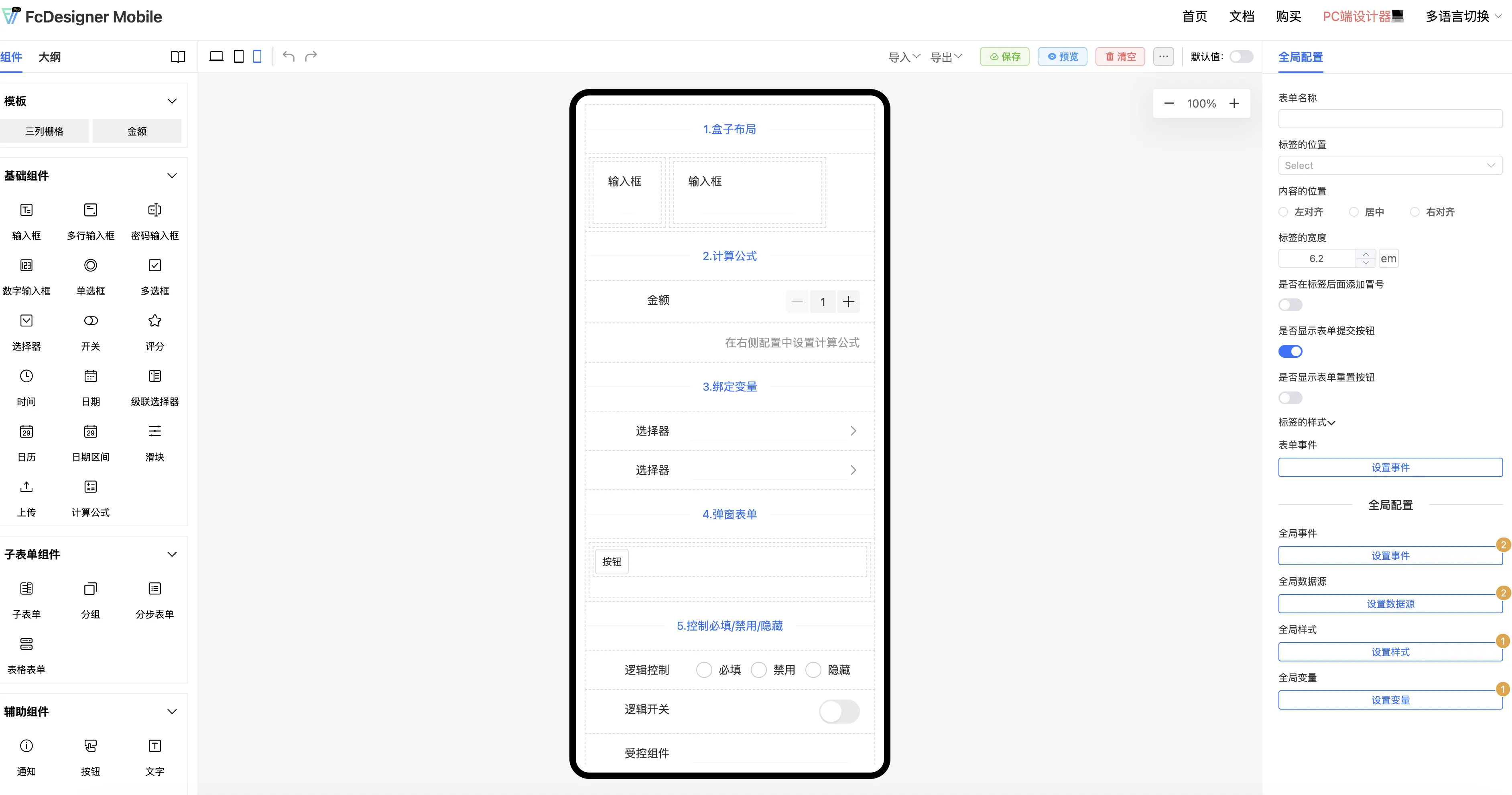This screenshot has width=1512, height=795.
Task: Switch to the 大纲 outline tab
Action: pyautogui.click(x=49, y=57)
